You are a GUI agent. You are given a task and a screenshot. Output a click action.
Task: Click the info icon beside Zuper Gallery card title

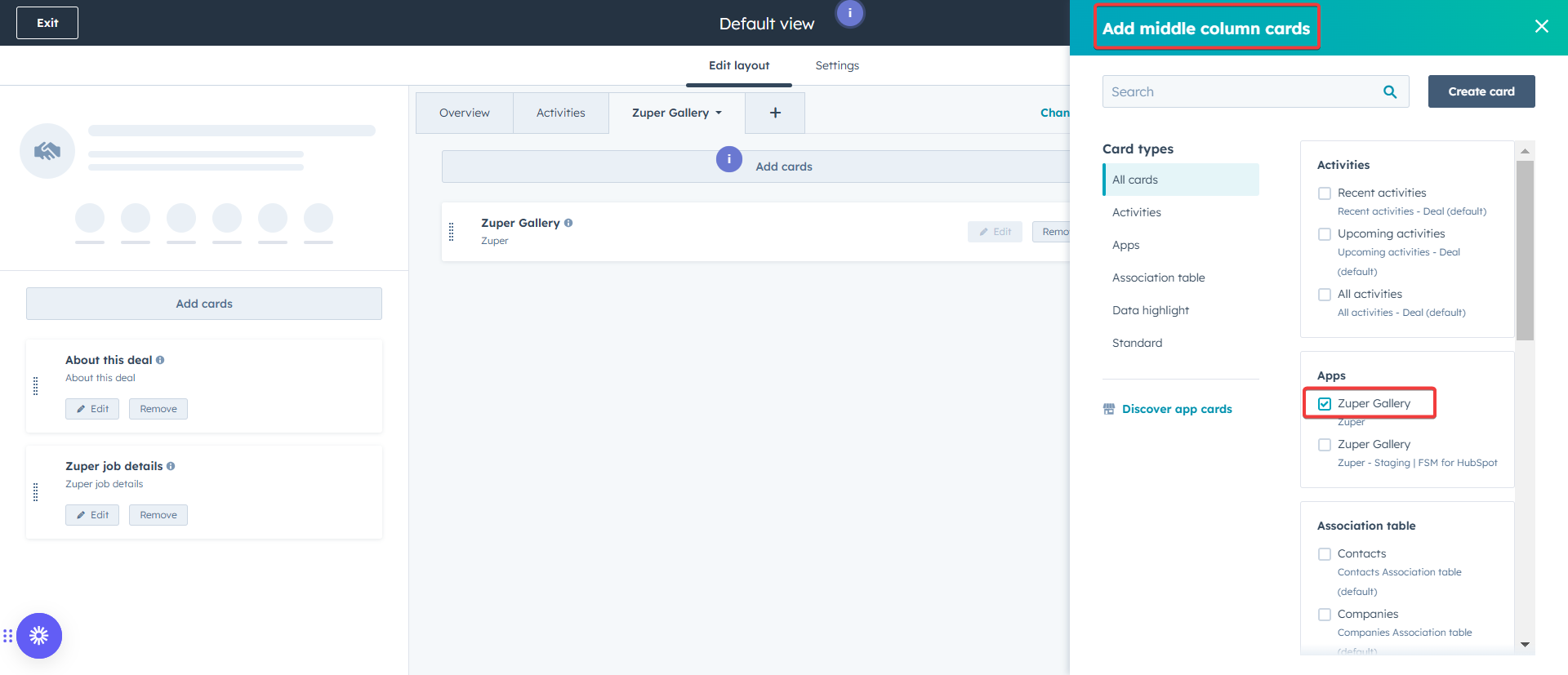568,223
